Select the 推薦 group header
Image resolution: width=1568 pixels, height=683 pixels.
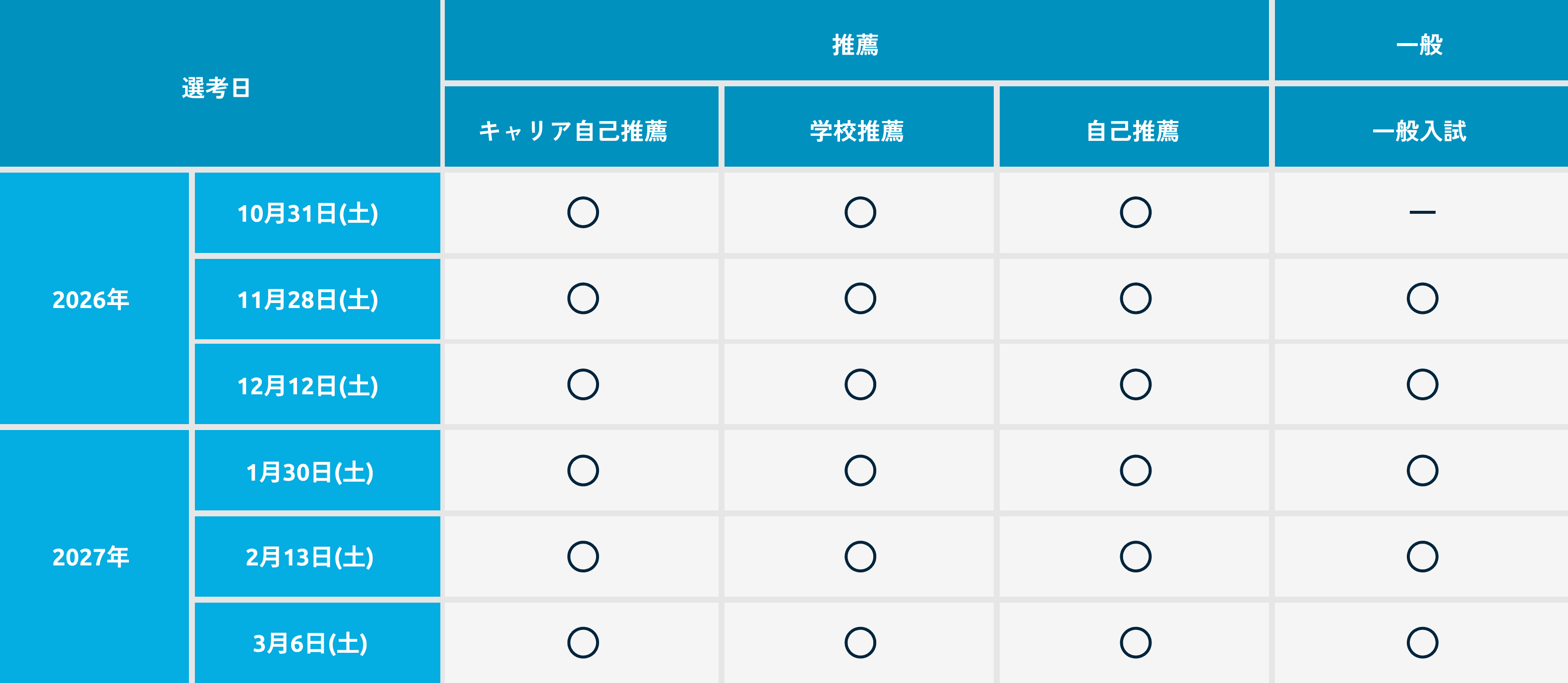pos(855,45)
